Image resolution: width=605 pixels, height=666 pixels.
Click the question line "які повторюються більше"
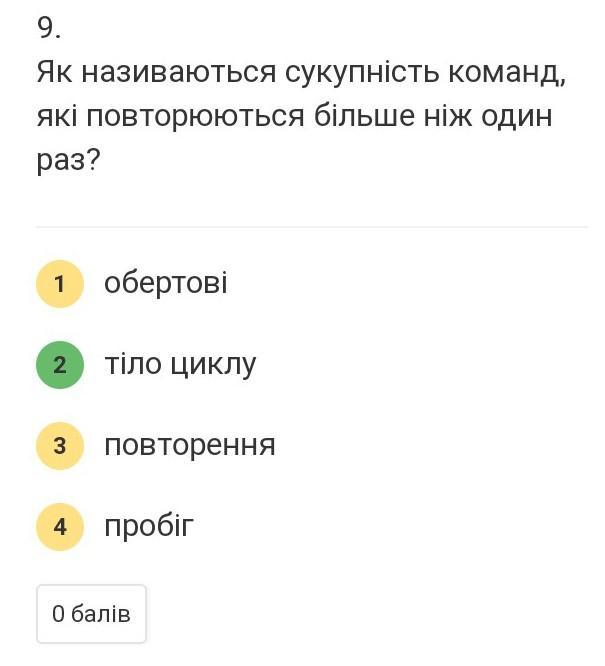tap(294, 117)
